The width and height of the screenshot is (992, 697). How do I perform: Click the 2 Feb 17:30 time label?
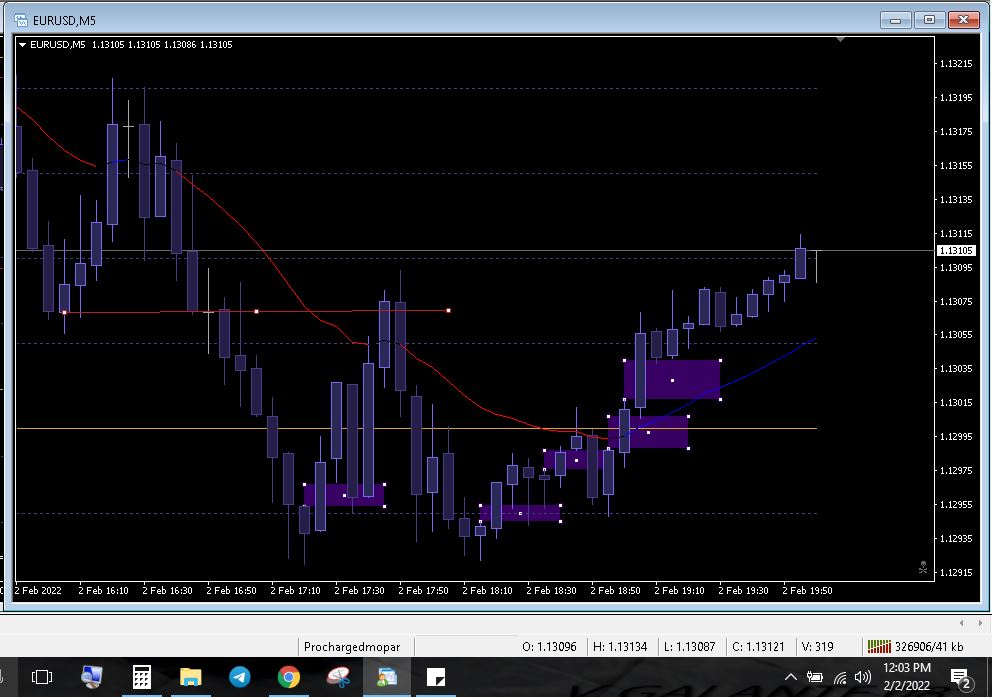click(359, 590)
